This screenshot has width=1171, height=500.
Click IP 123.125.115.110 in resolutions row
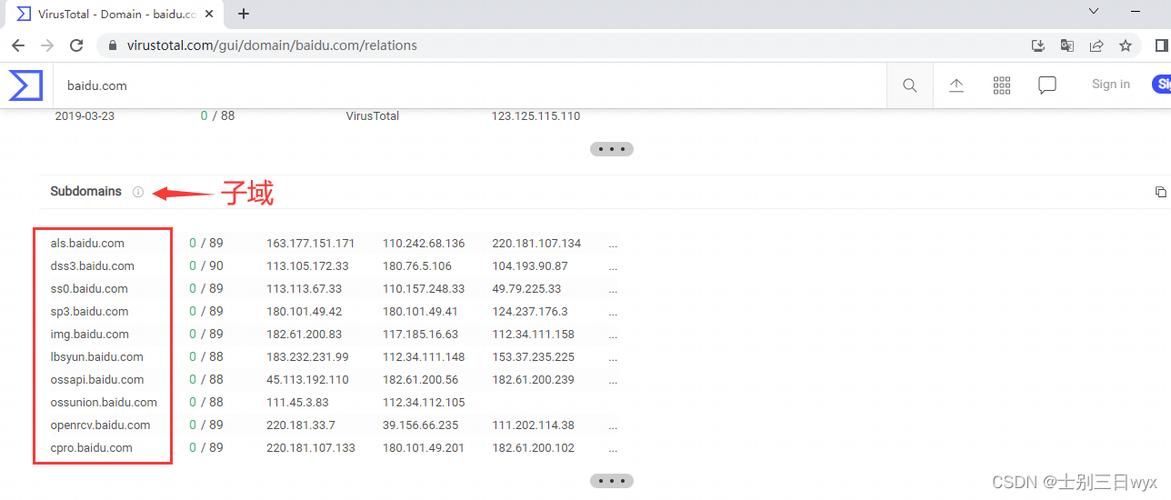[536, 116]
